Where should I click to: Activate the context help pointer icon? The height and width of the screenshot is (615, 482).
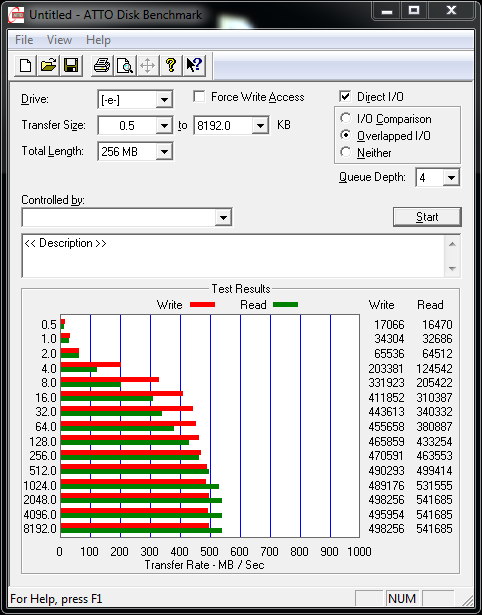[194, 65]
